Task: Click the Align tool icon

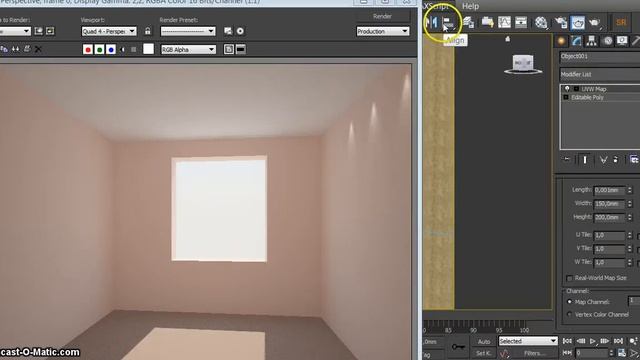Action: click(449, 22)
